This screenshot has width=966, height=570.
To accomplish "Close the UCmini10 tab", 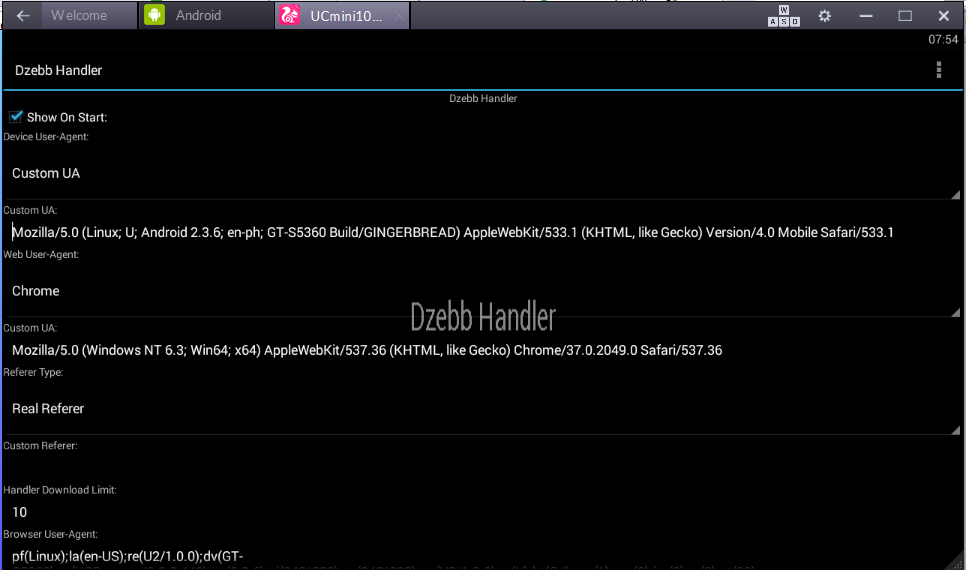I will [x=399, y=17].
